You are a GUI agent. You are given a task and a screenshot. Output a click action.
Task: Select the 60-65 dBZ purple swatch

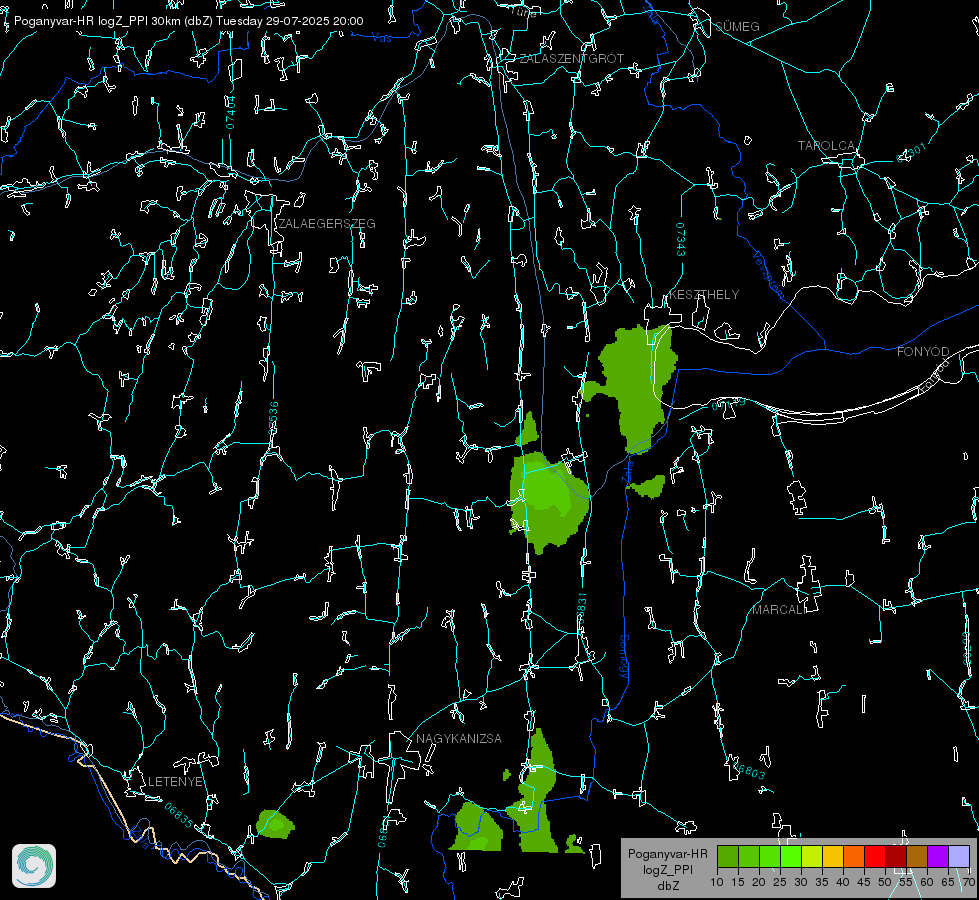tap(938, 856)
